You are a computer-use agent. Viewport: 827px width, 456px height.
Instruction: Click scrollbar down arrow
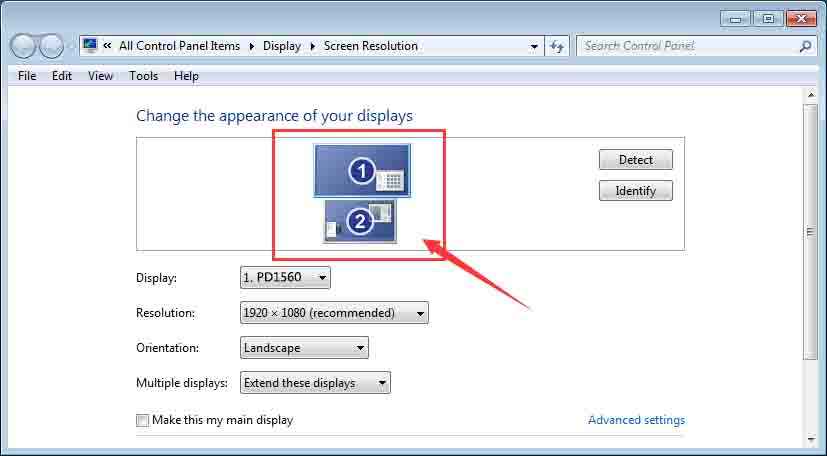[811, 439]
